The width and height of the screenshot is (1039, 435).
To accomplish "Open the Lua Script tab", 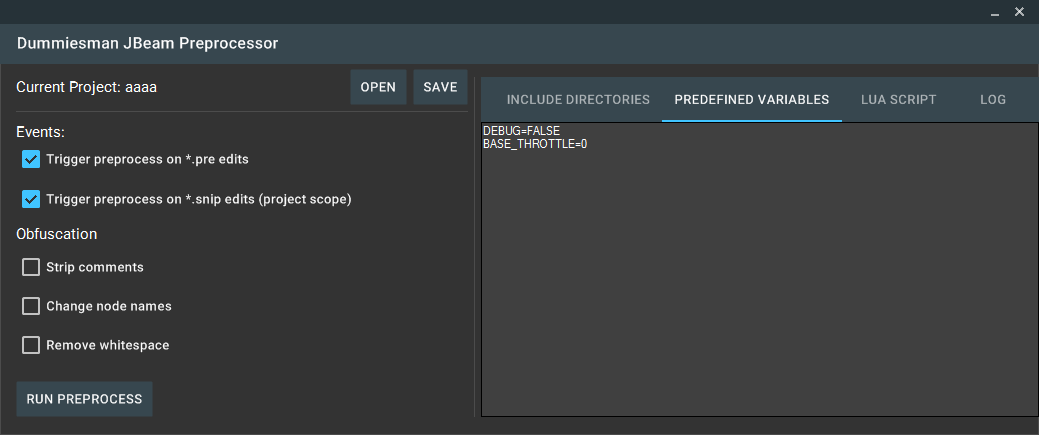I will [899, 99].
